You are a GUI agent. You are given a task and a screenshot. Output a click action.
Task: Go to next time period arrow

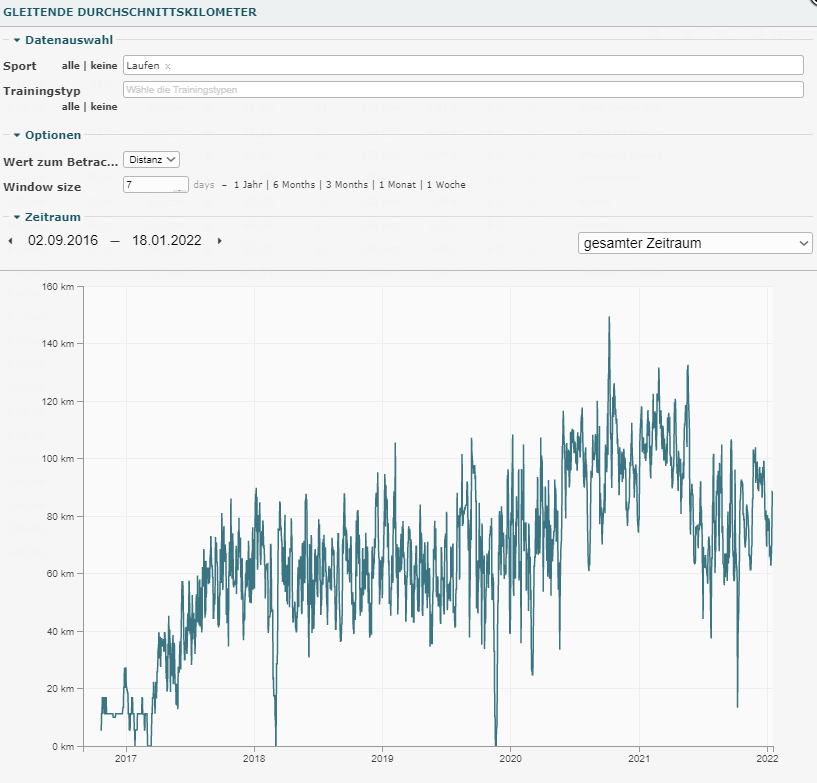point(220,241)
